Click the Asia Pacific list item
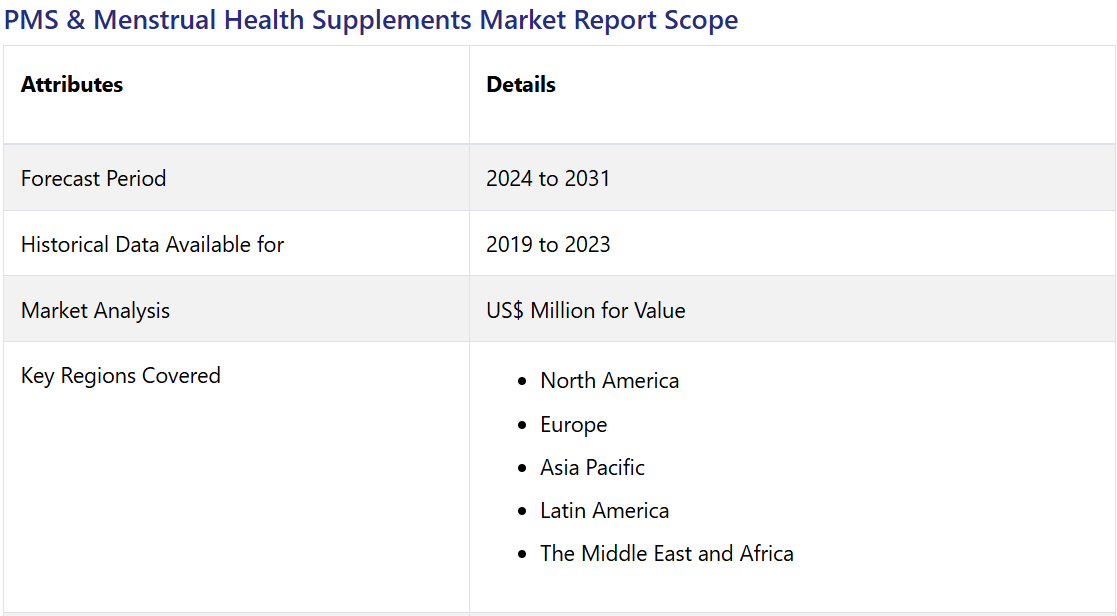 click(x=593, y=468)
